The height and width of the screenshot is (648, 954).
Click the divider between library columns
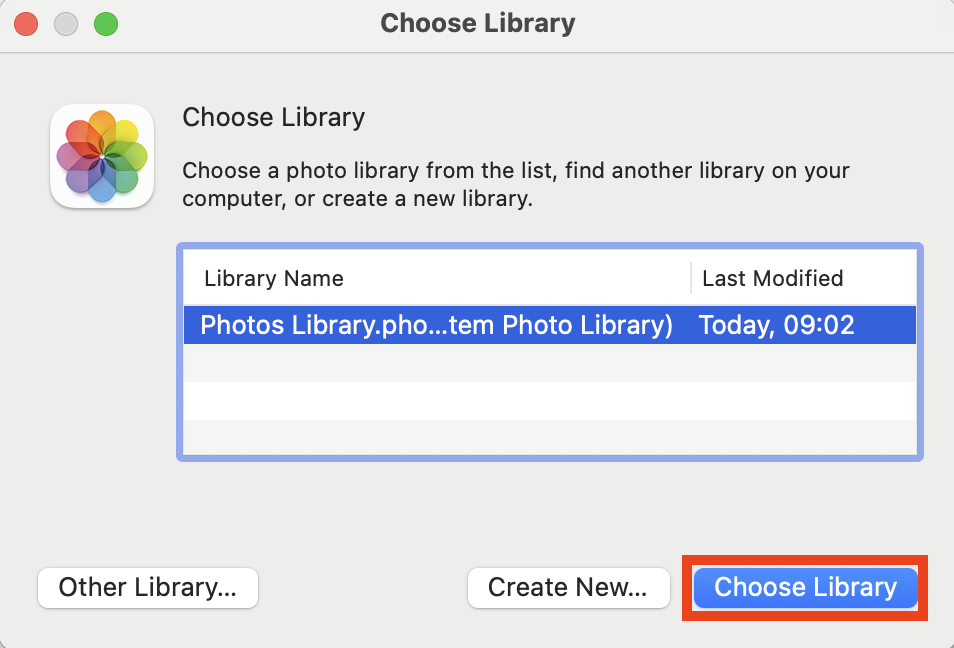click(691, 278)
